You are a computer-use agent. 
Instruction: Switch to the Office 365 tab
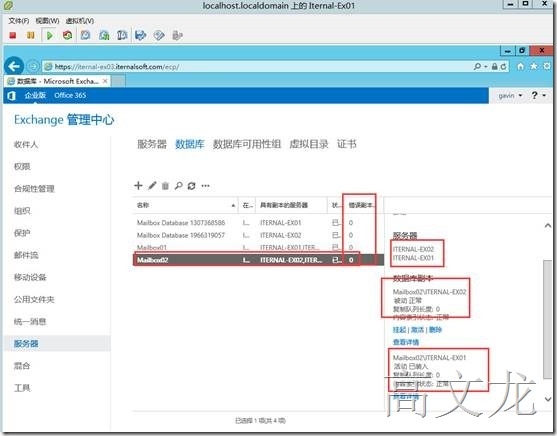pos(70,95)
